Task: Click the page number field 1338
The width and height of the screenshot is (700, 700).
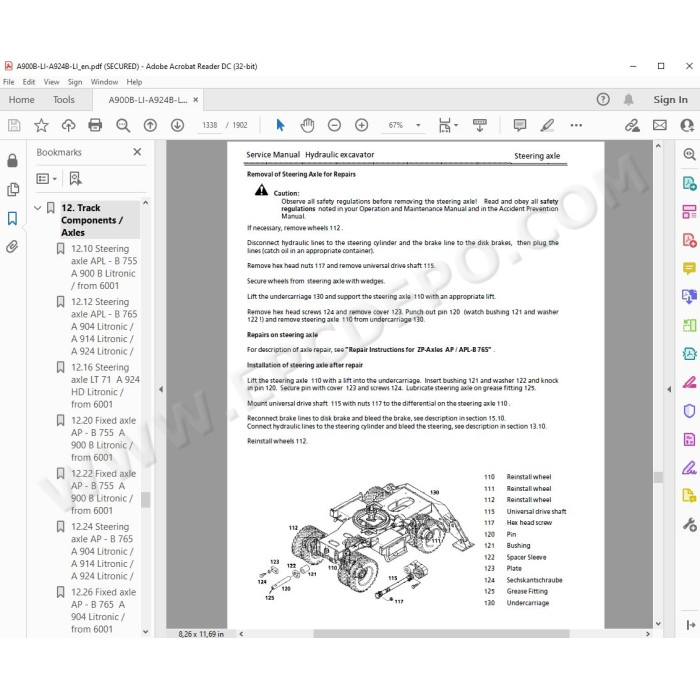Action: [210, 125]
